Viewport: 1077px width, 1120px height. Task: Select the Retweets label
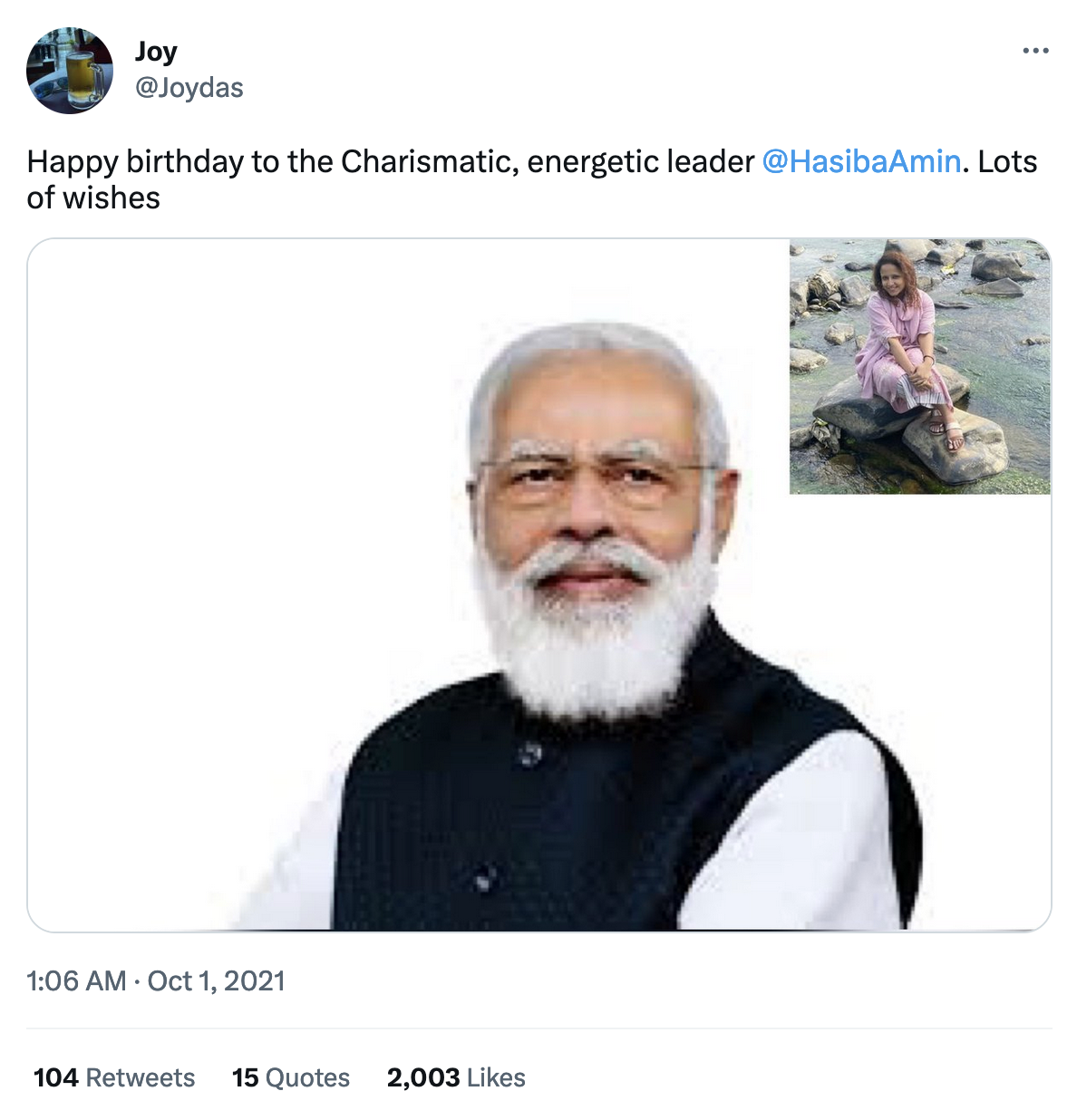[x=140, y=1077]
